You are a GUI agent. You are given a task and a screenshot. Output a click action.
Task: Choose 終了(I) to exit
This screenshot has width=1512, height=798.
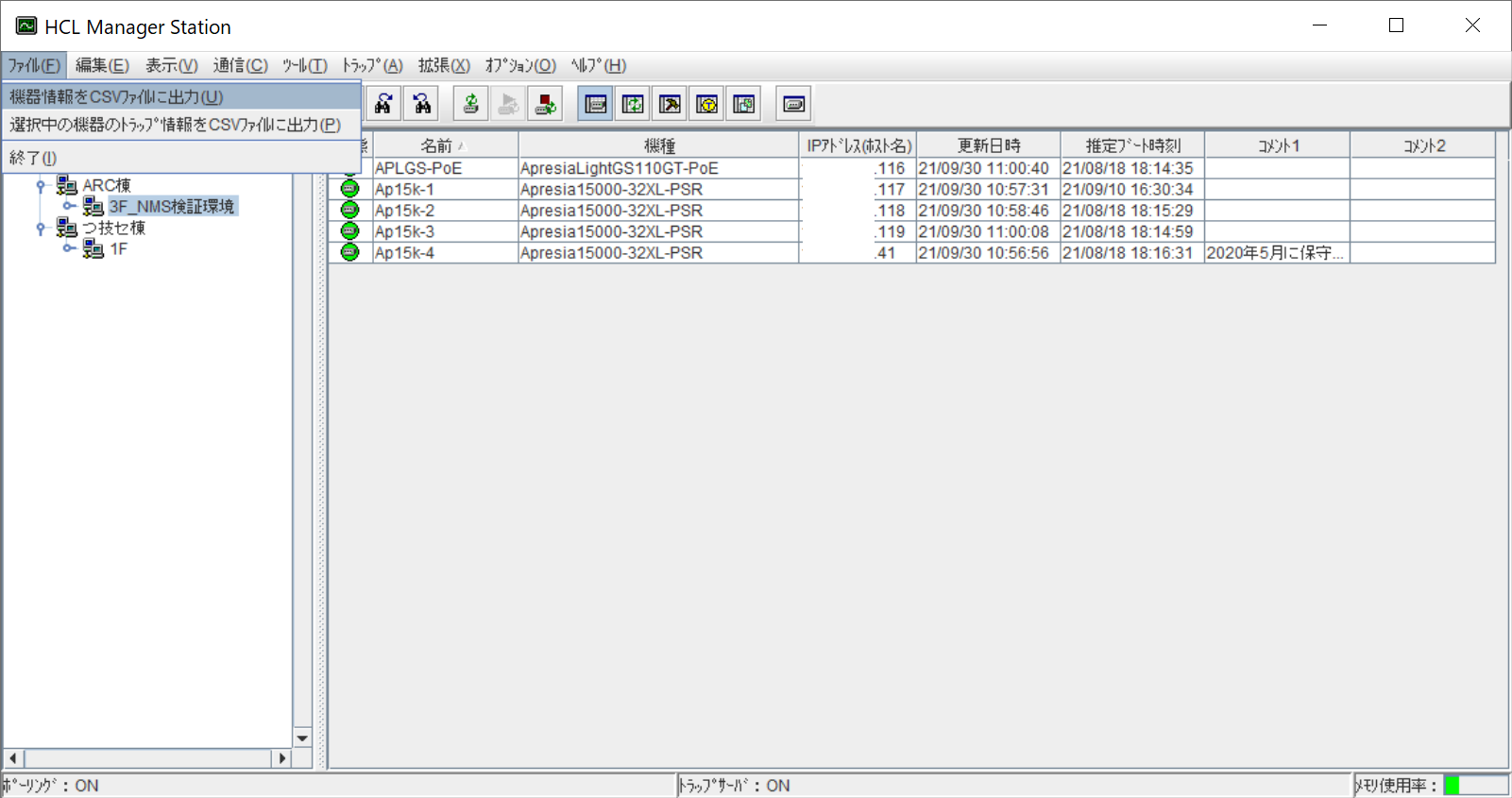click(181, 158)
